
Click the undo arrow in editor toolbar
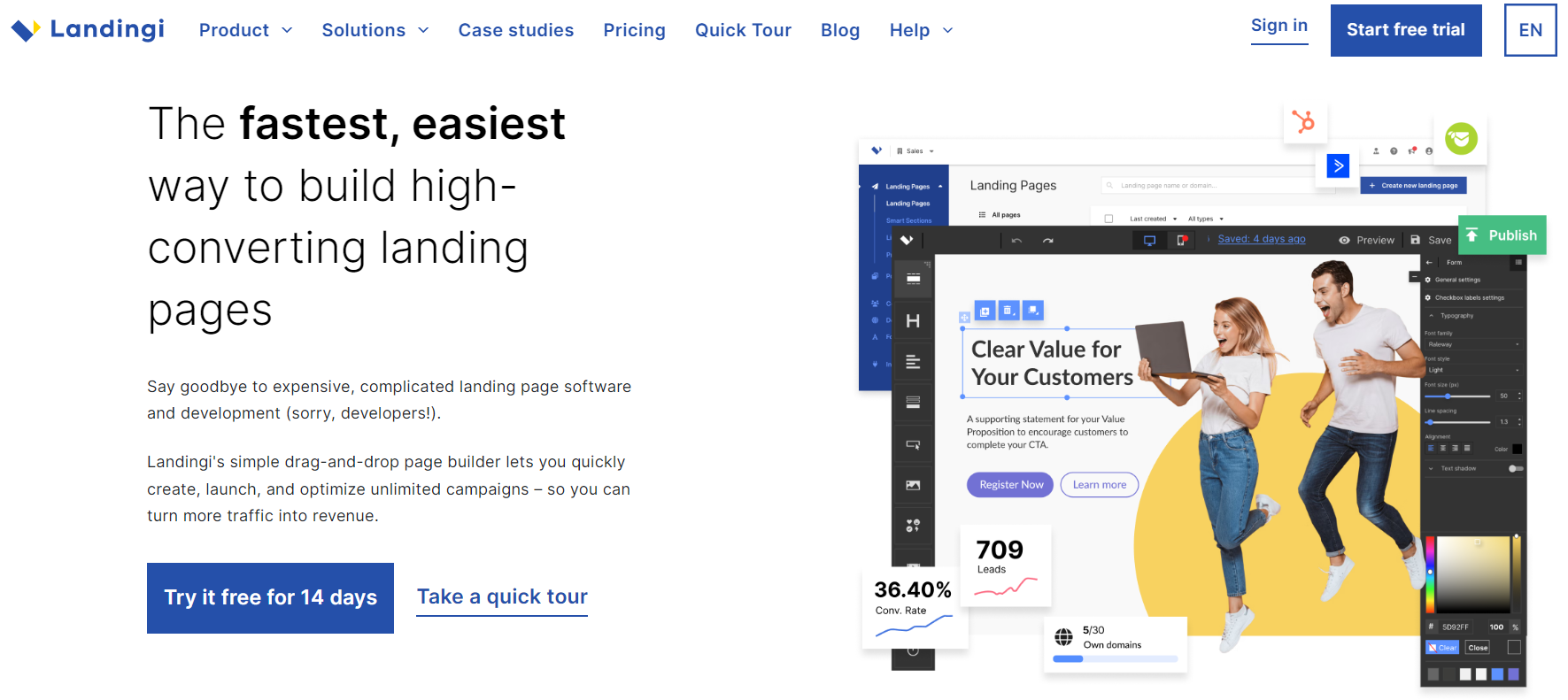[1016, 241]
